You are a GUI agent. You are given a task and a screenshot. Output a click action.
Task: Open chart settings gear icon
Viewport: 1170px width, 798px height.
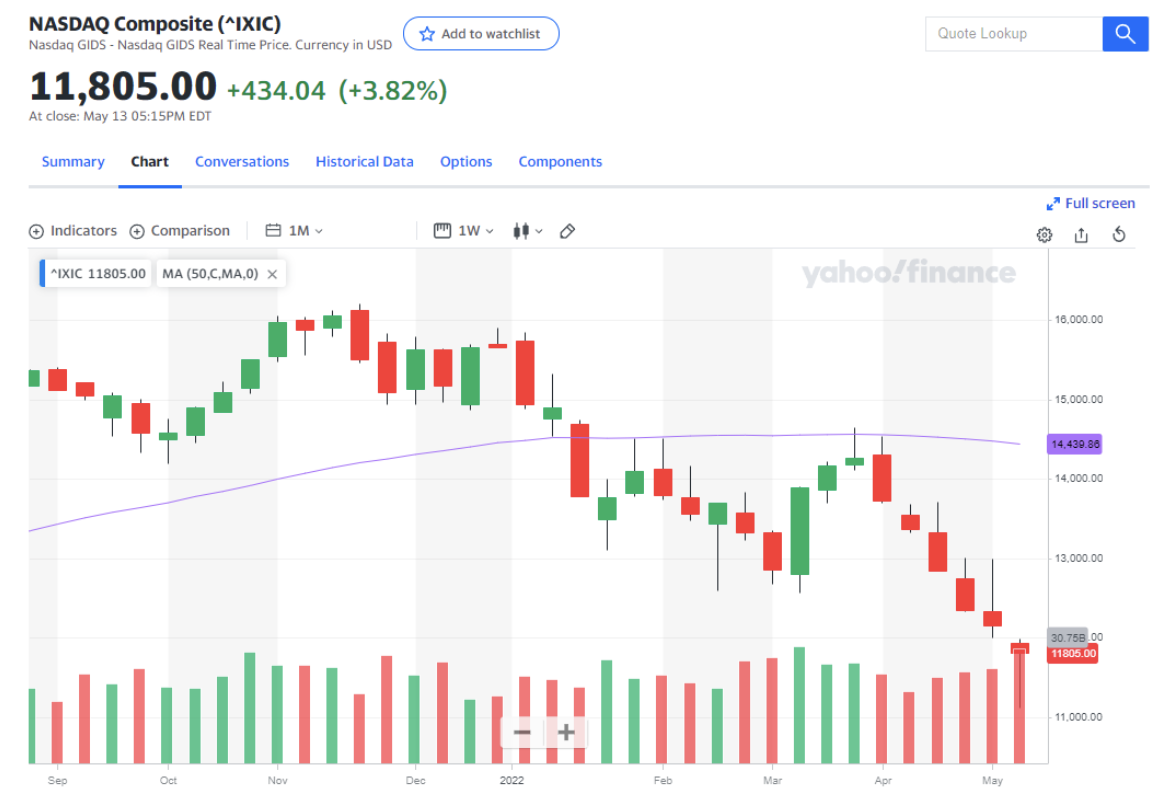click(x=1044, y=235)
